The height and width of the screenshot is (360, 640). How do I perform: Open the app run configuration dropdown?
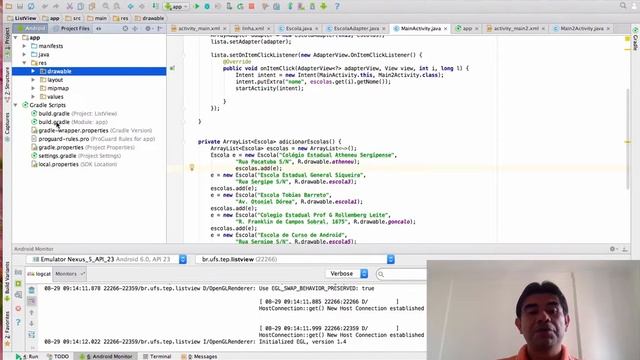point(176,6)
